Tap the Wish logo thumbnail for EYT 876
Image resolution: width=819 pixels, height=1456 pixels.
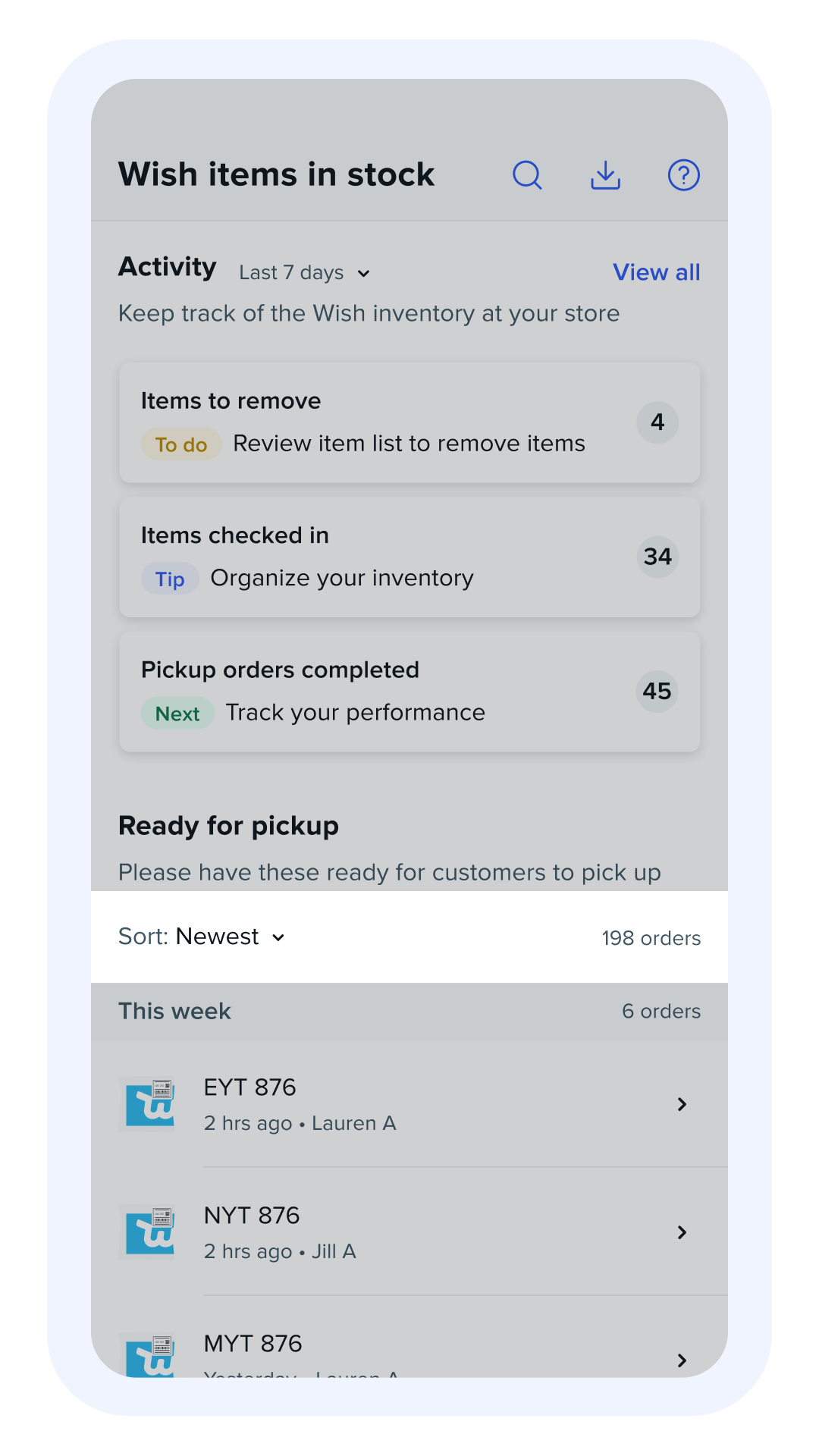point(150,1104)
